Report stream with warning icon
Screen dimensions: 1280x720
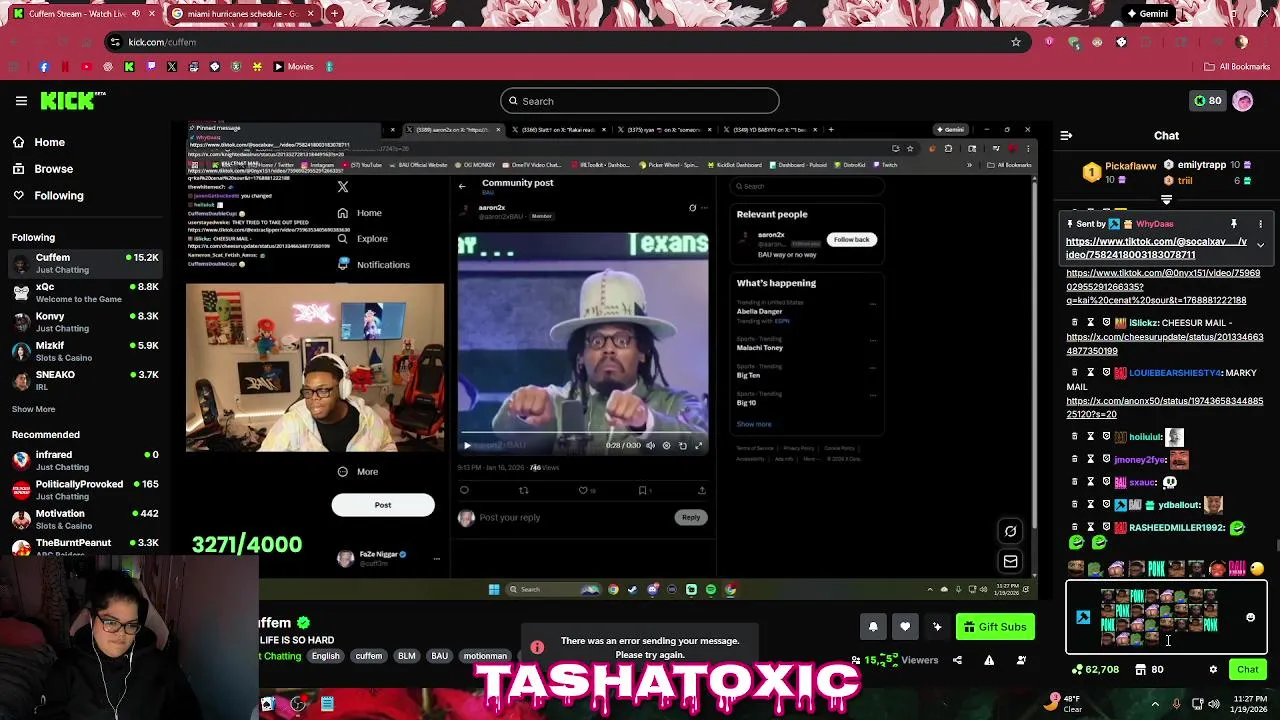click(989, 660)
